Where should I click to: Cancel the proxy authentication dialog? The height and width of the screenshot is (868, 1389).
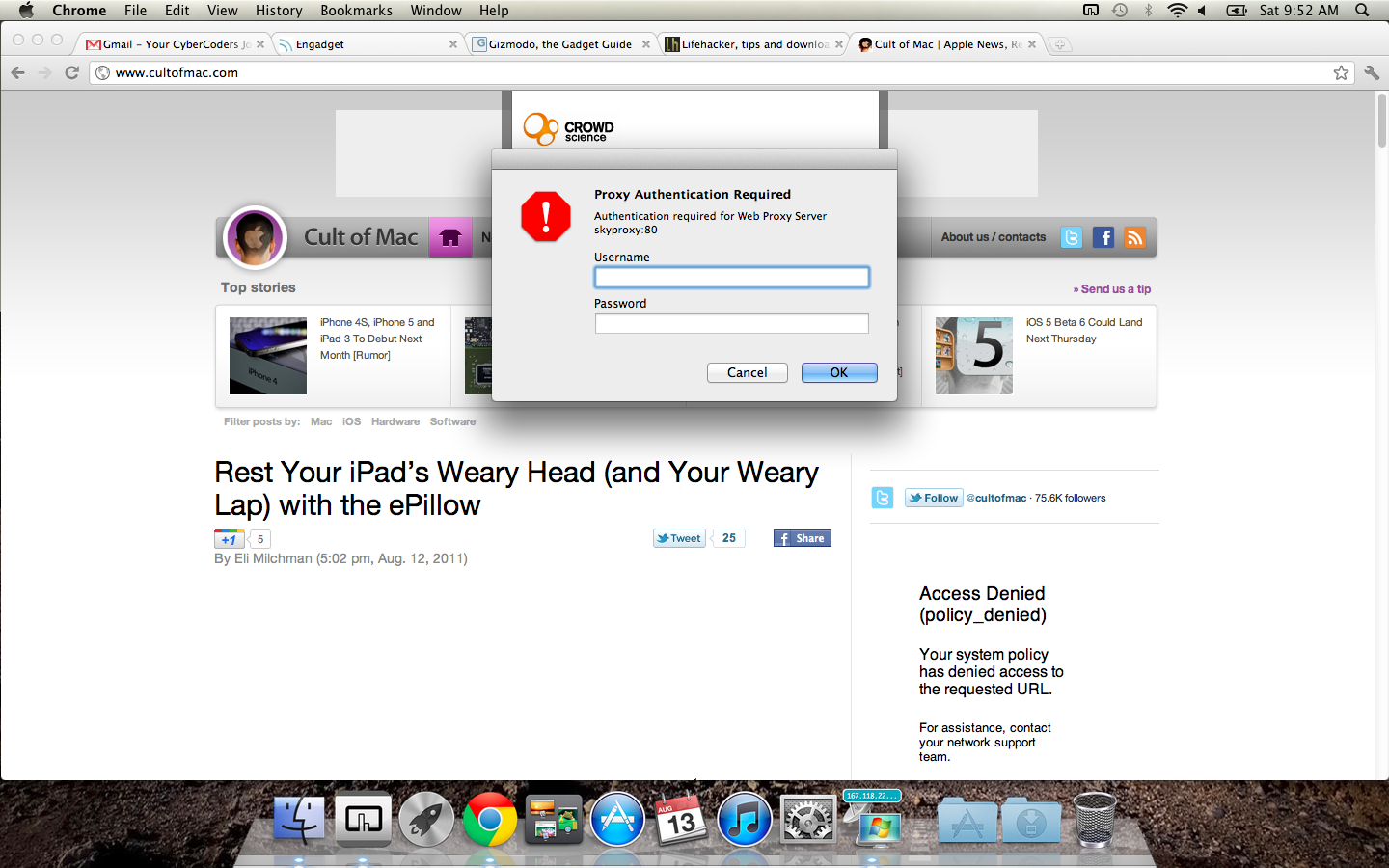748,372
